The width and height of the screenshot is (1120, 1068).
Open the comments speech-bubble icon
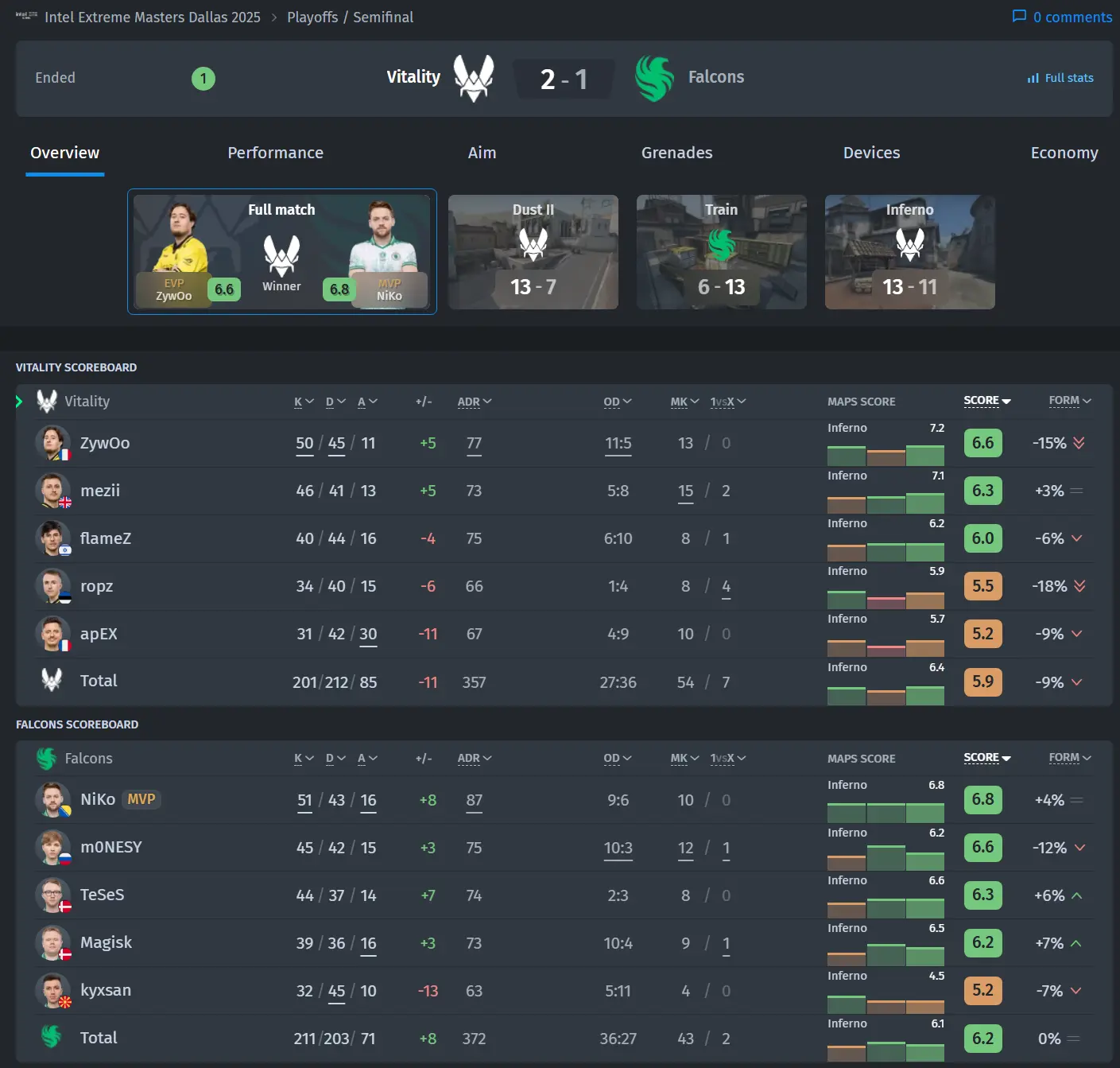(x=1019, y=17)
